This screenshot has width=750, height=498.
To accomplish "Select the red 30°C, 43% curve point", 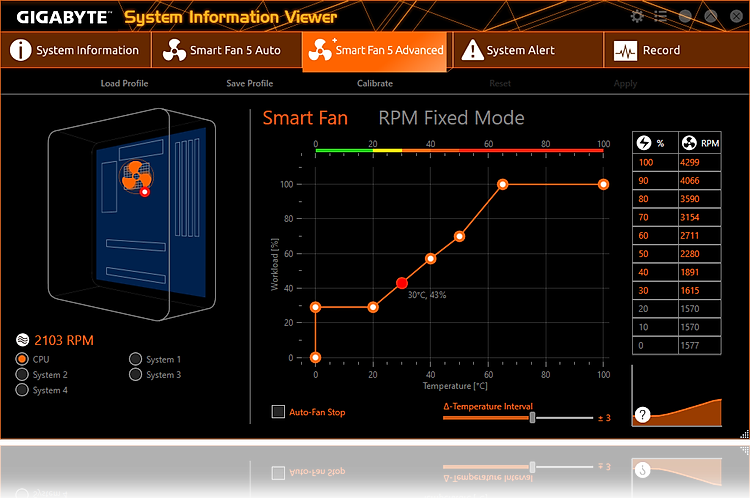I will click(402, 283).
